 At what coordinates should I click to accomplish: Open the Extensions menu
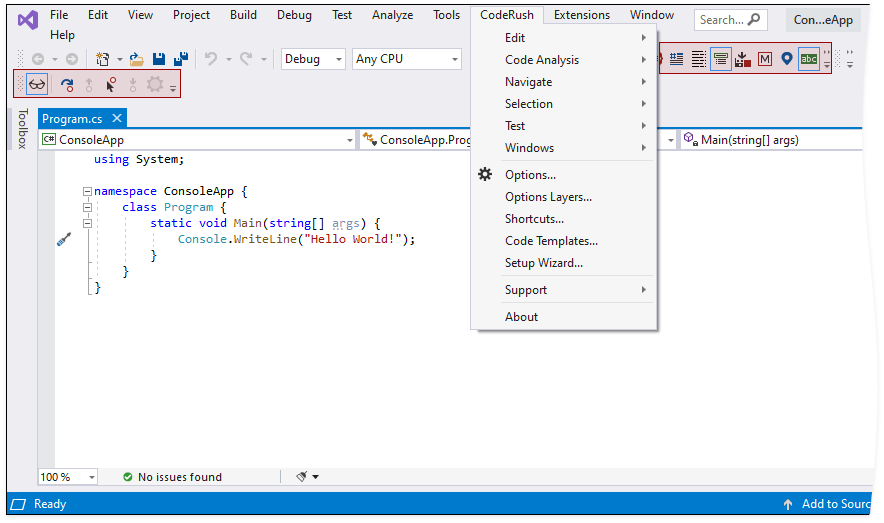(x=582, y=15)
